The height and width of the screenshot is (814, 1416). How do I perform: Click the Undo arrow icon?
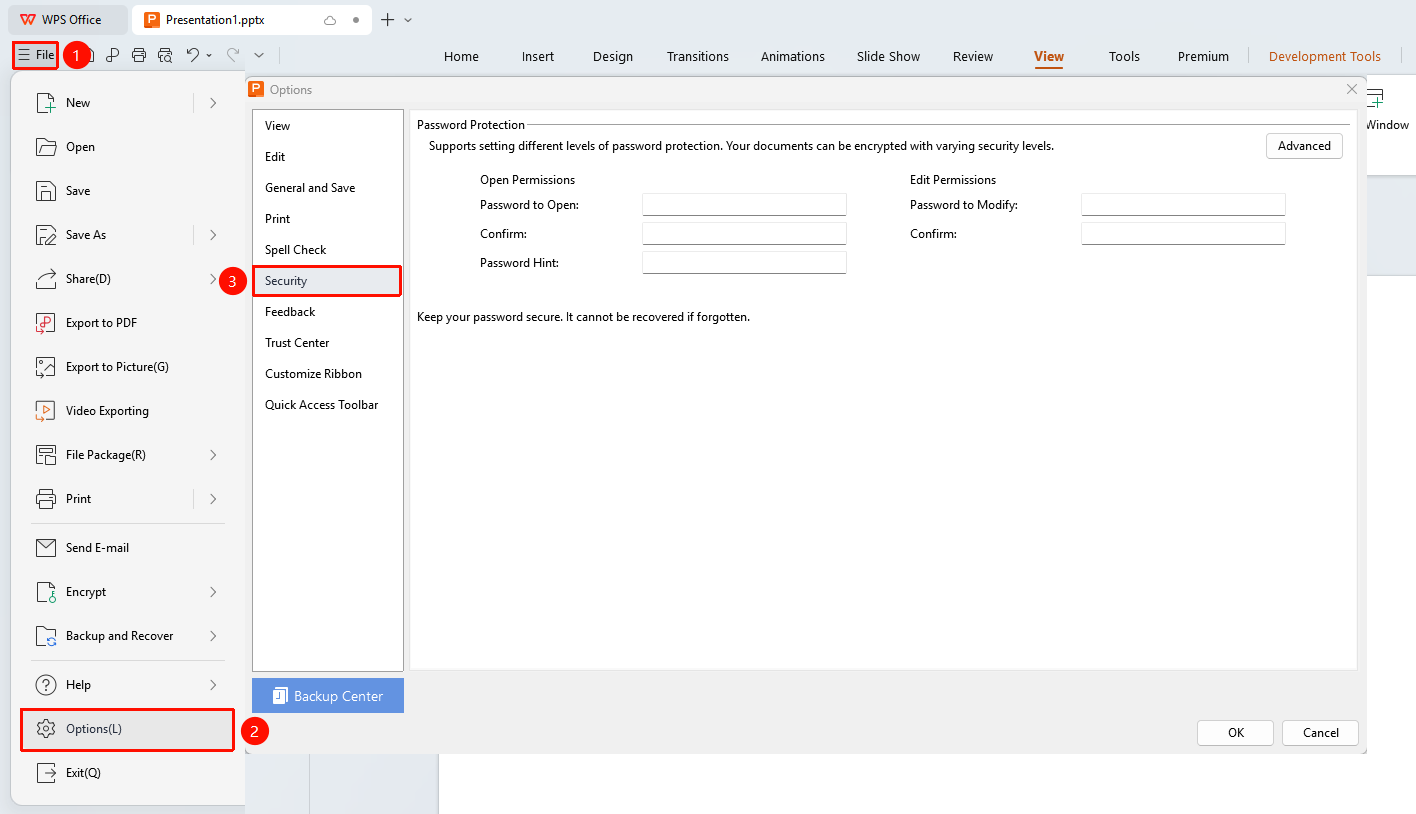tap(193, 56)
